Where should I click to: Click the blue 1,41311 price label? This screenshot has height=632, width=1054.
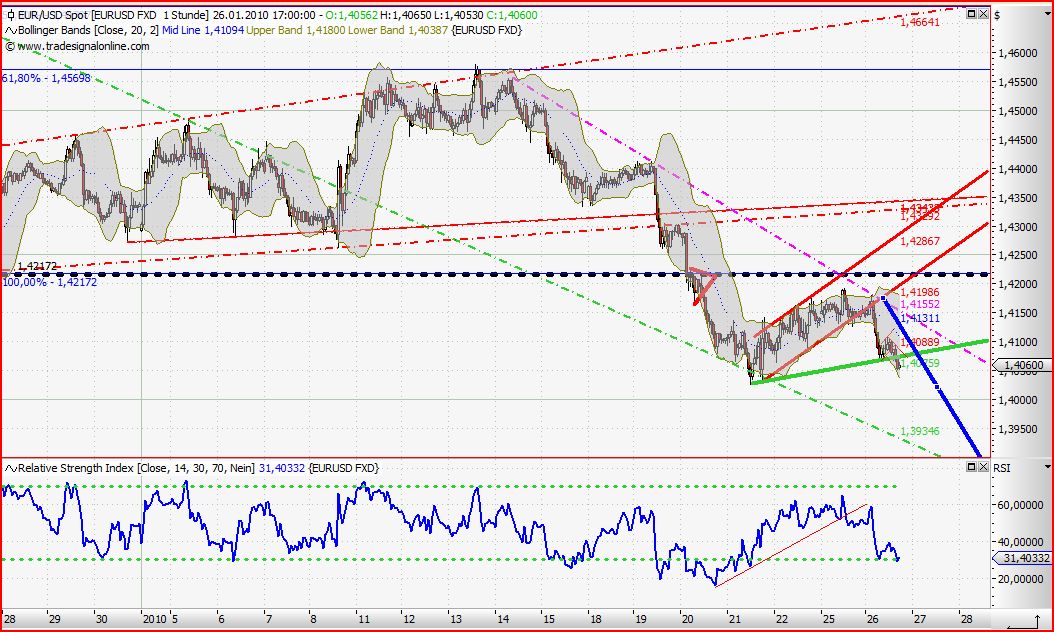pos(920,318)
